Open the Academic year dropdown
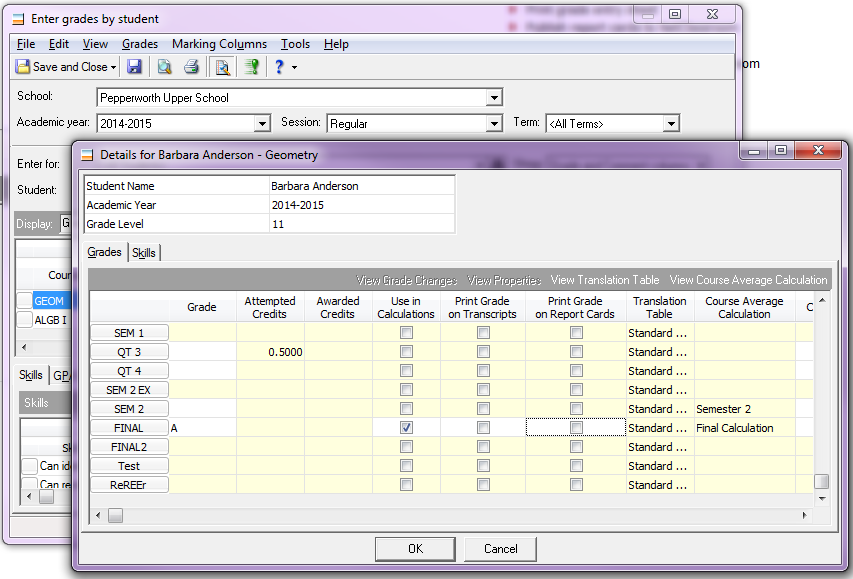853x579 pixels. click(x=262, y=124)
